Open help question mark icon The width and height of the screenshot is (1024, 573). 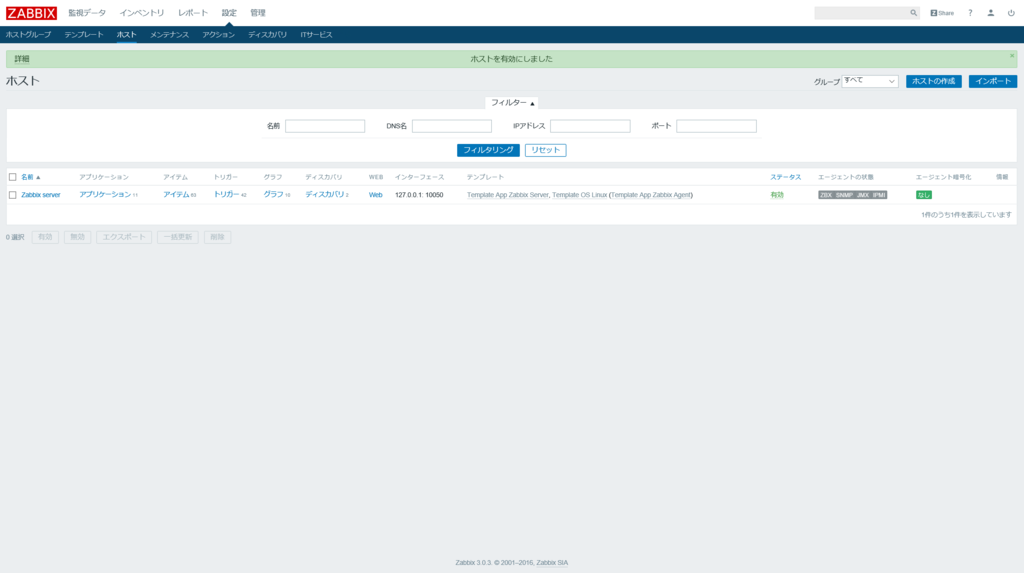[x=970, y=13]
